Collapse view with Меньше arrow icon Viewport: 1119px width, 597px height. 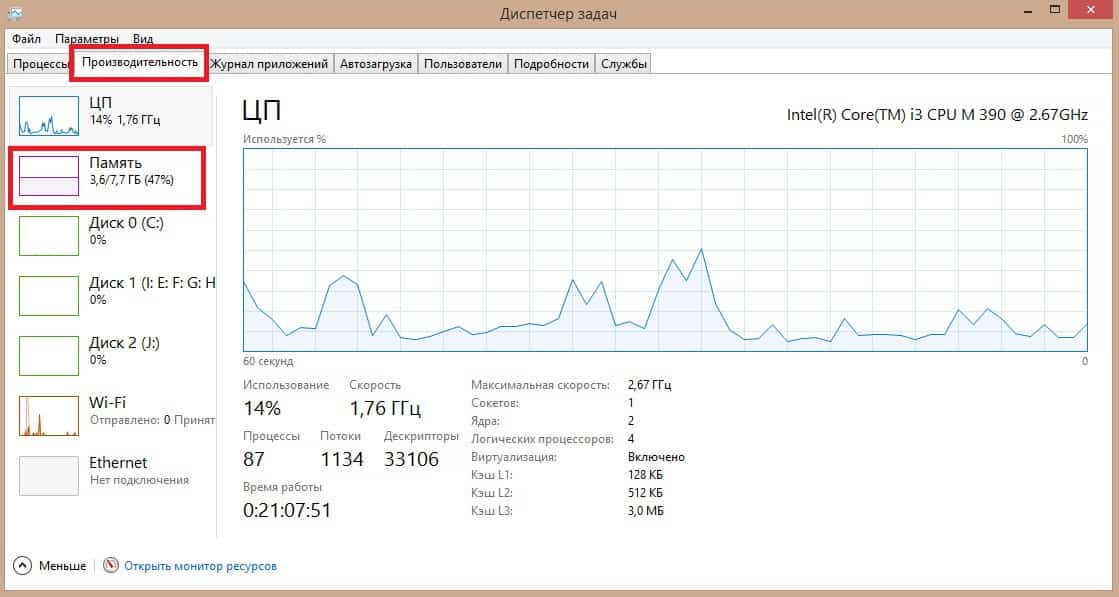tap(23, 566)
